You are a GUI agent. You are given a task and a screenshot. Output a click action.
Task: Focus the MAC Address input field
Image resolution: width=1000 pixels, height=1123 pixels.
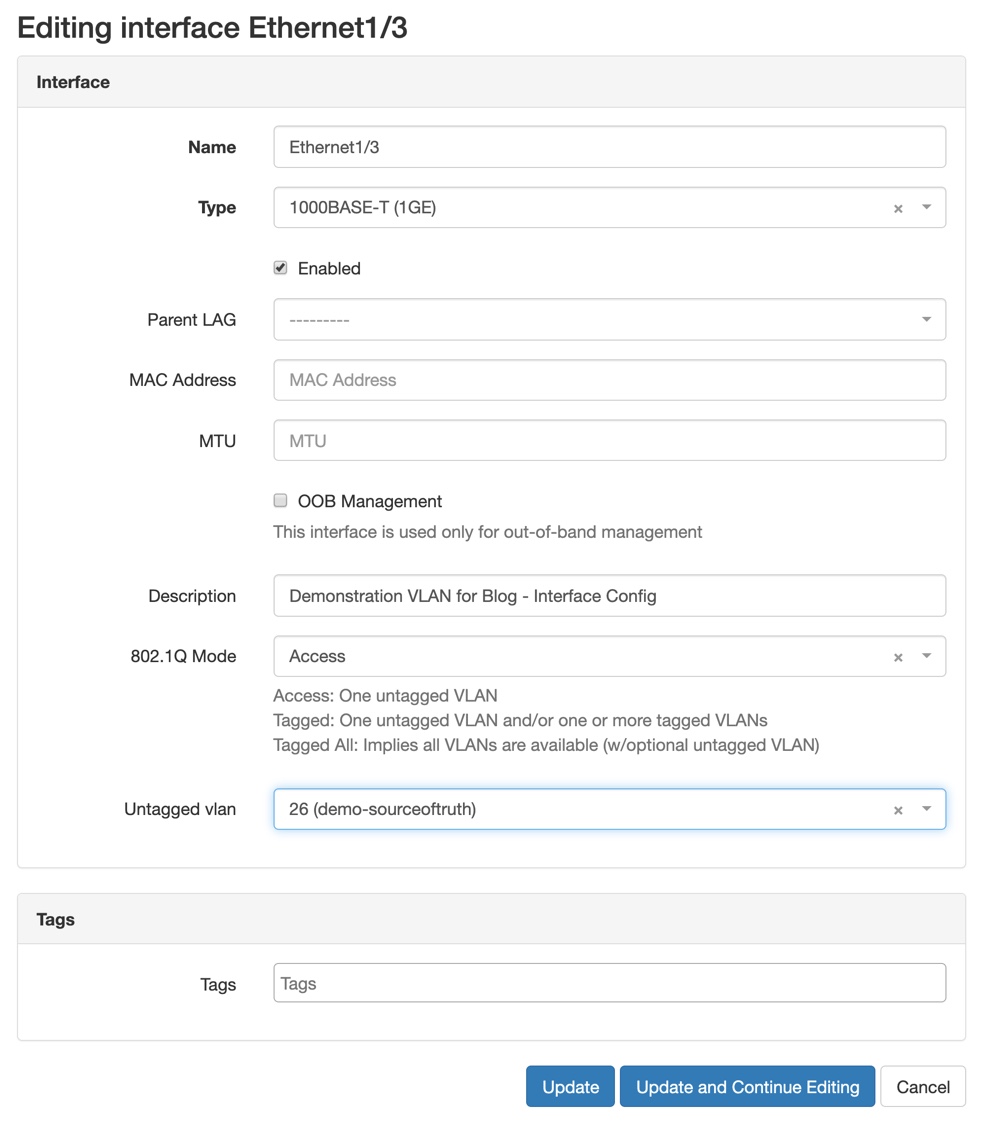pos(609,380)
